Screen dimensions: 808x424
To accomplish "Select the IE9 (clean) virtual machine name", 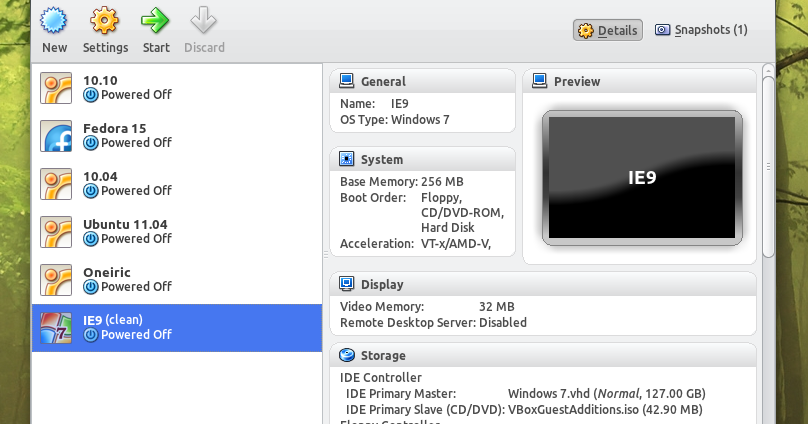I will 113,320.
